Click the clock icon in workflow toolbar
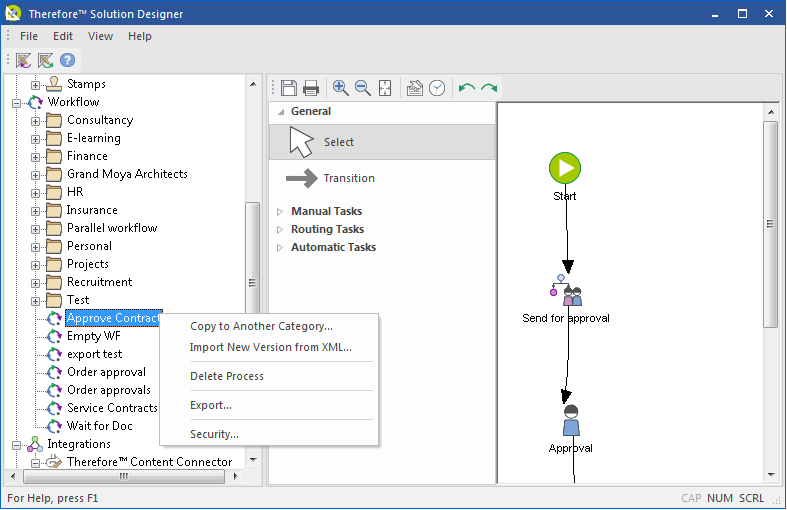The image size is (787, 510). (437, 88)
